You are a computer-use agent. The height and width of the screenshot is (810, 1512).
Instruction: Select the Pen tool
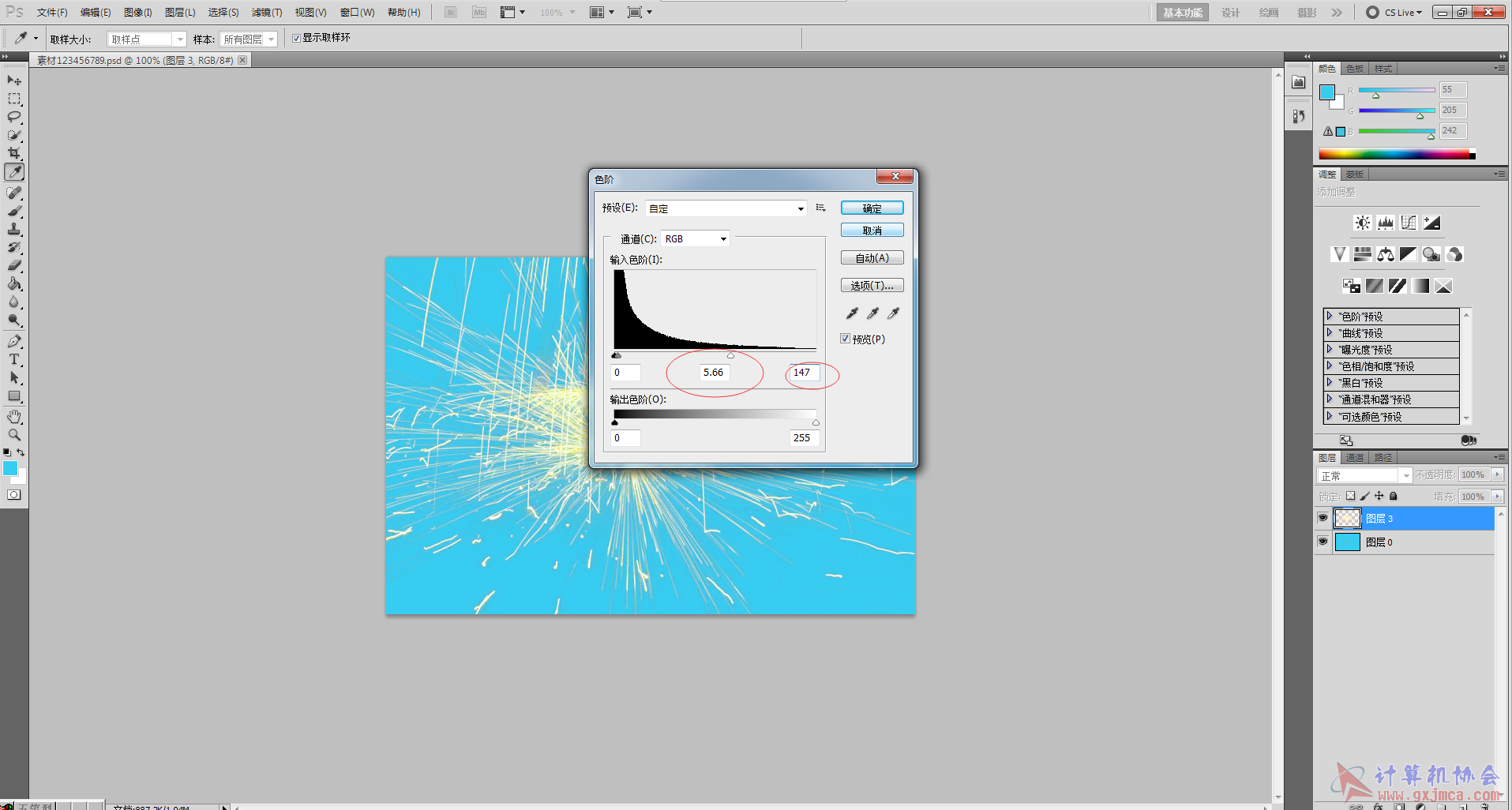tap(14, 341)
